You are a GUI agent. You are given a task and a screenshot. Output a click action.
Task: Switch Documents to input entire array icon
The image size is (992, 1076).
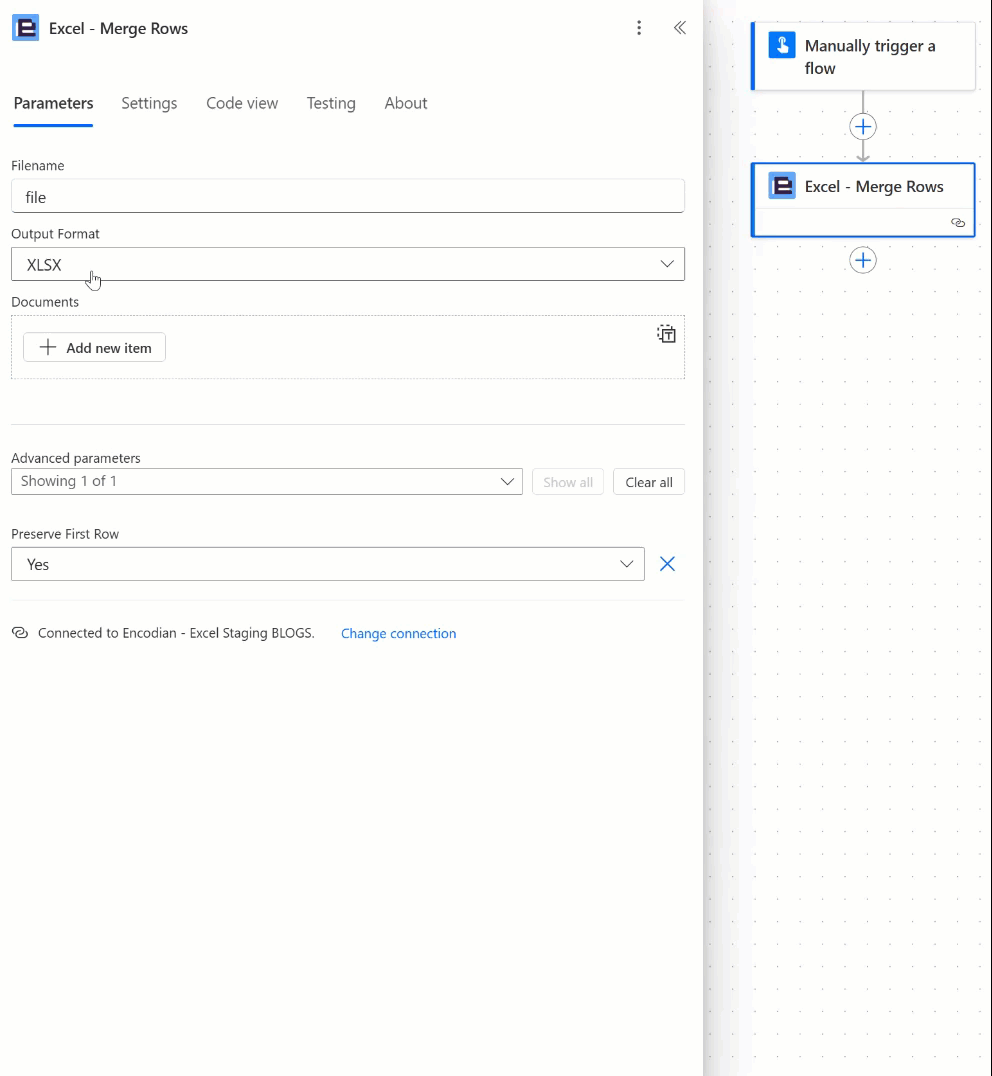coord(666,334)
